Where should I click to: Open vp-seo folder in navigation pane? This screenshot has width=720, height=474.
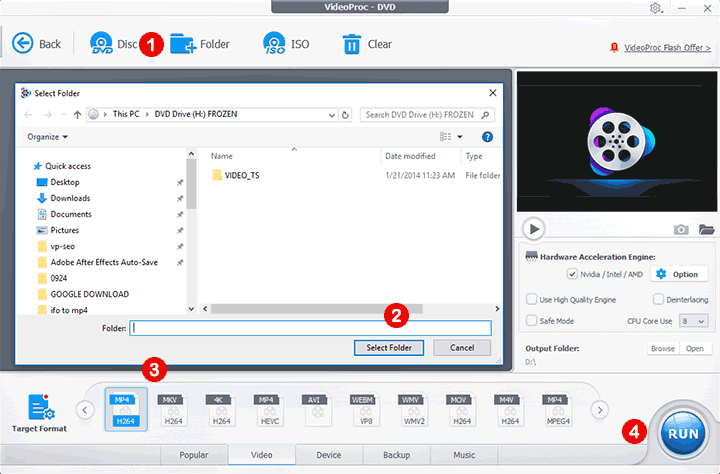tap(62, 247)
